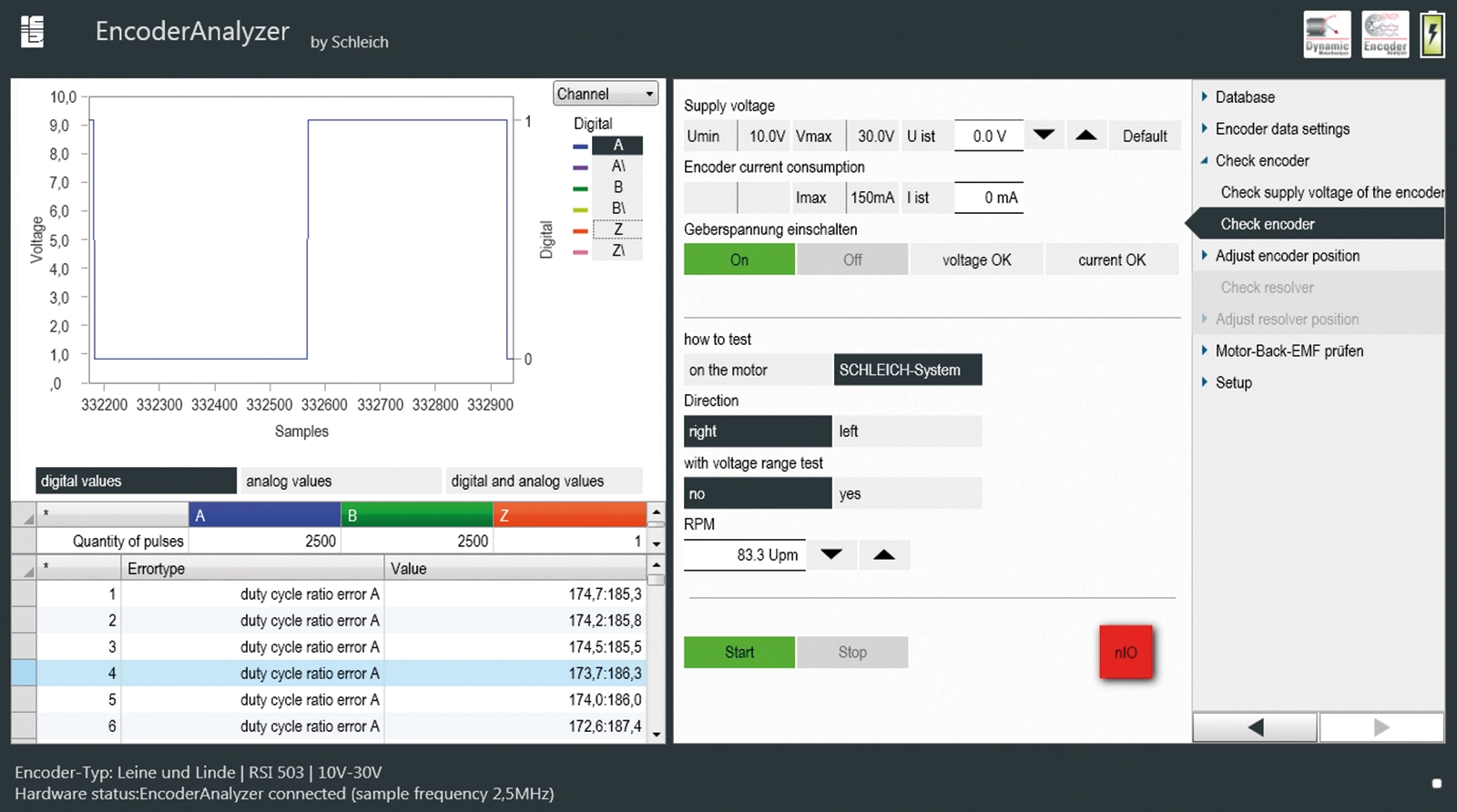The height and width of the screenshot is (812, 1457).
Task: Enable voltage range test with yes
Action: coord(907,493)
